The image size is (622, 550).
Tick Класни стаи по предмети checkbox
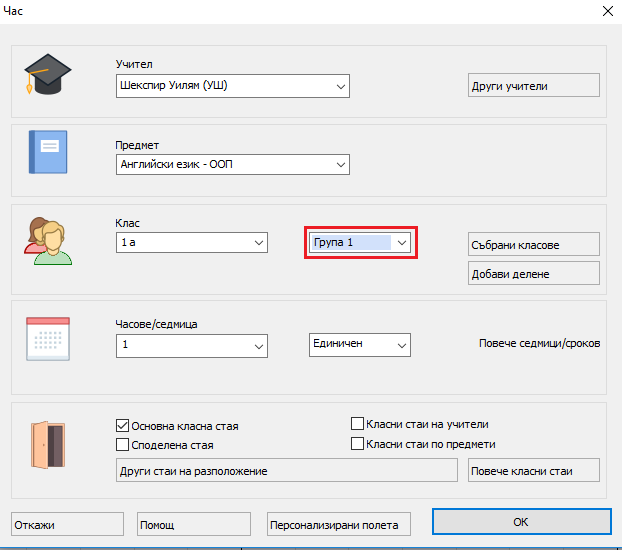pyautogui.click(x=358, y=444)
